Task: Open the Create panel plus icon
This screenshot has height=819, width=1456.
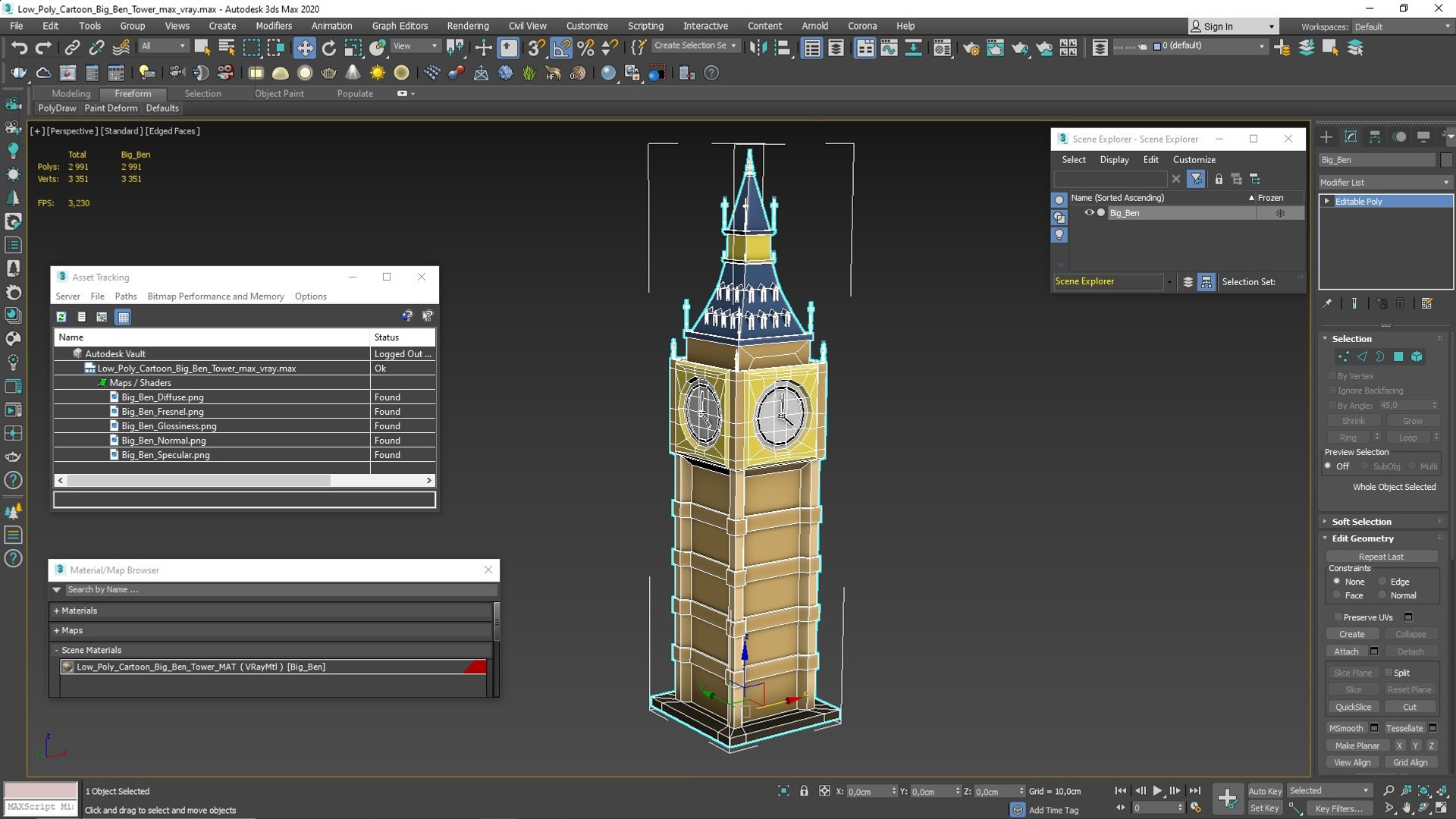Action: pyautogui.click(x=1326, y=136)
